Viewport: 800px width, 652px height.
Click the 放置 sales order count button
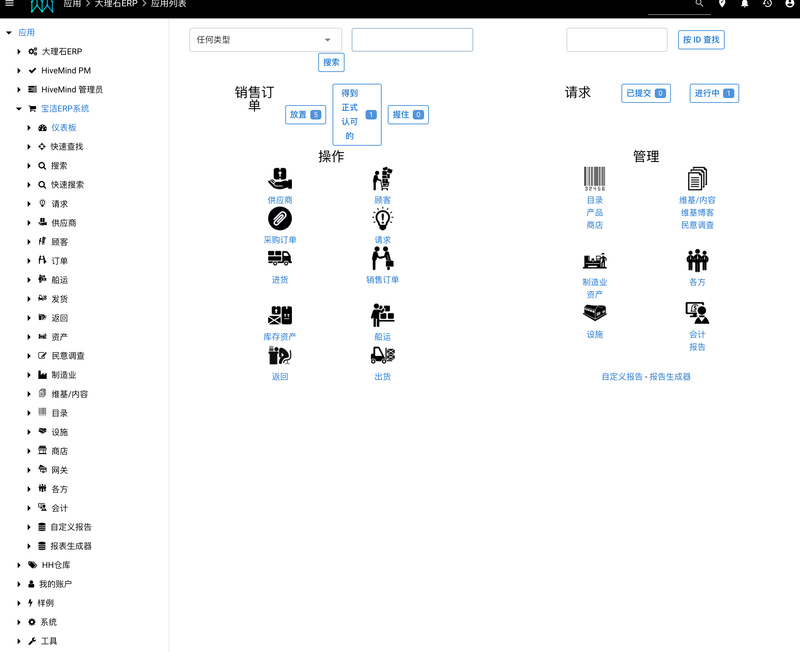(306, 115)
